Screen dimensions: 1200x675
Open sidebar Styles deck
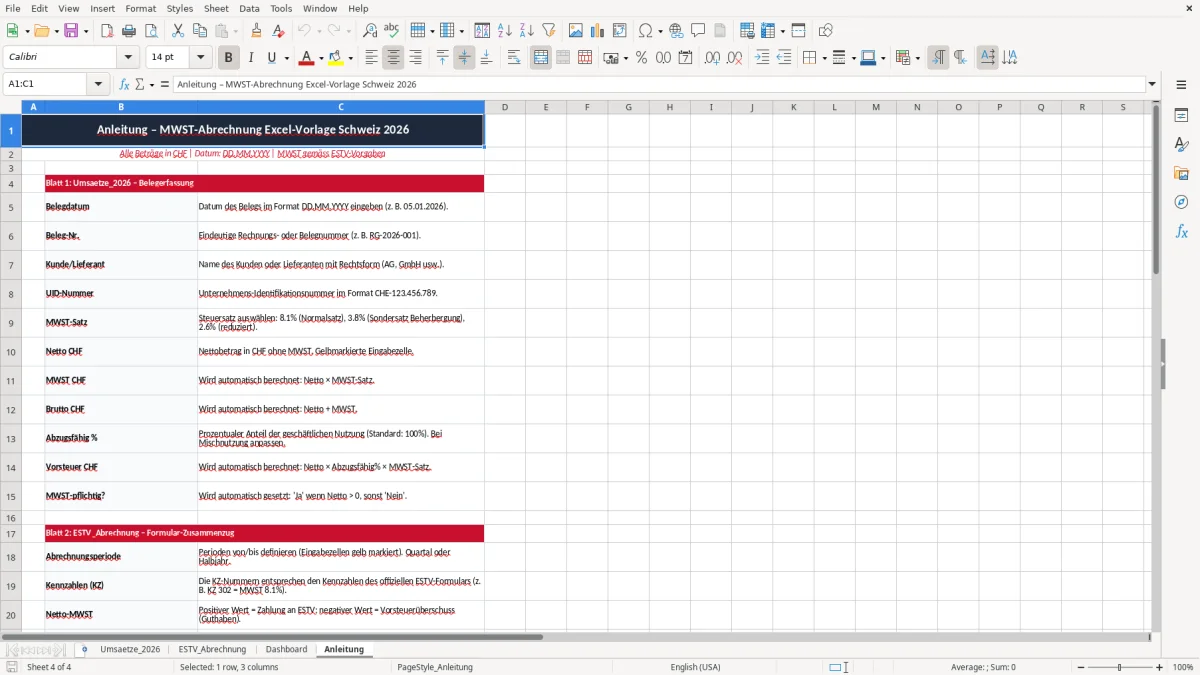[1181, 145]
